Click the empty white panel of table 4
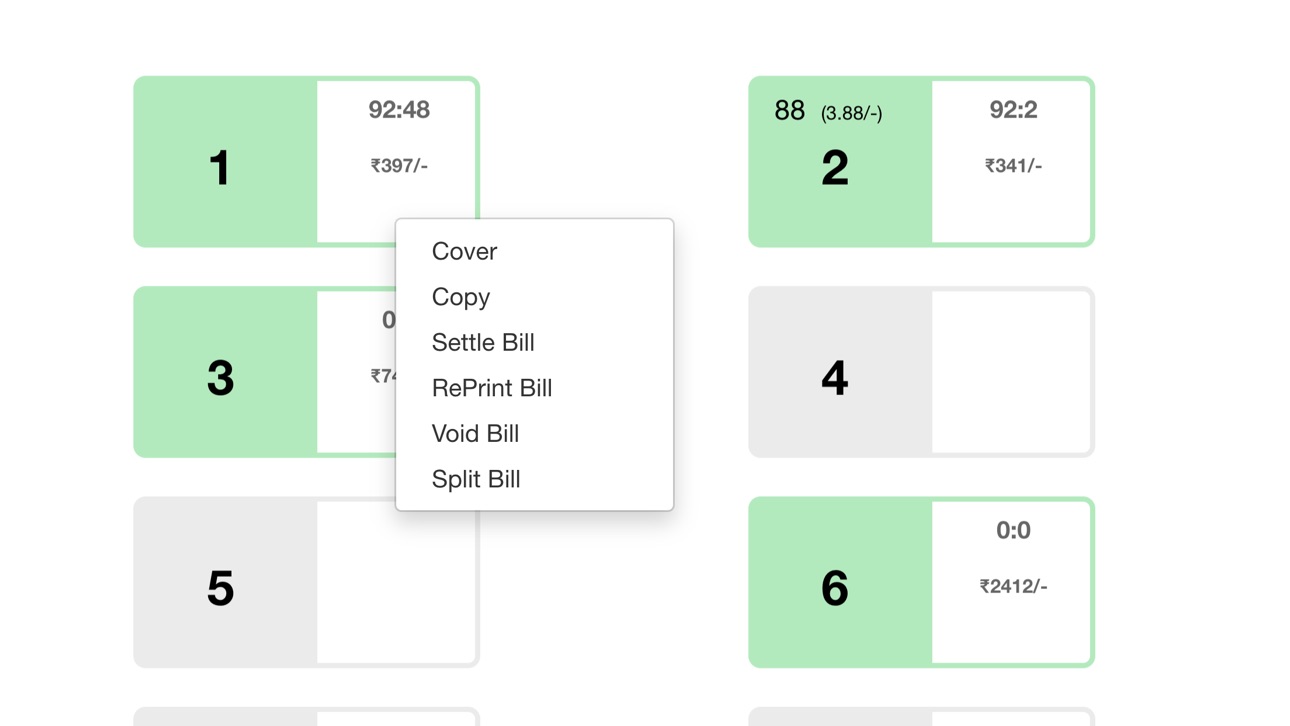Screen dimensions: 1290x726 click(x=1011, y=372)
